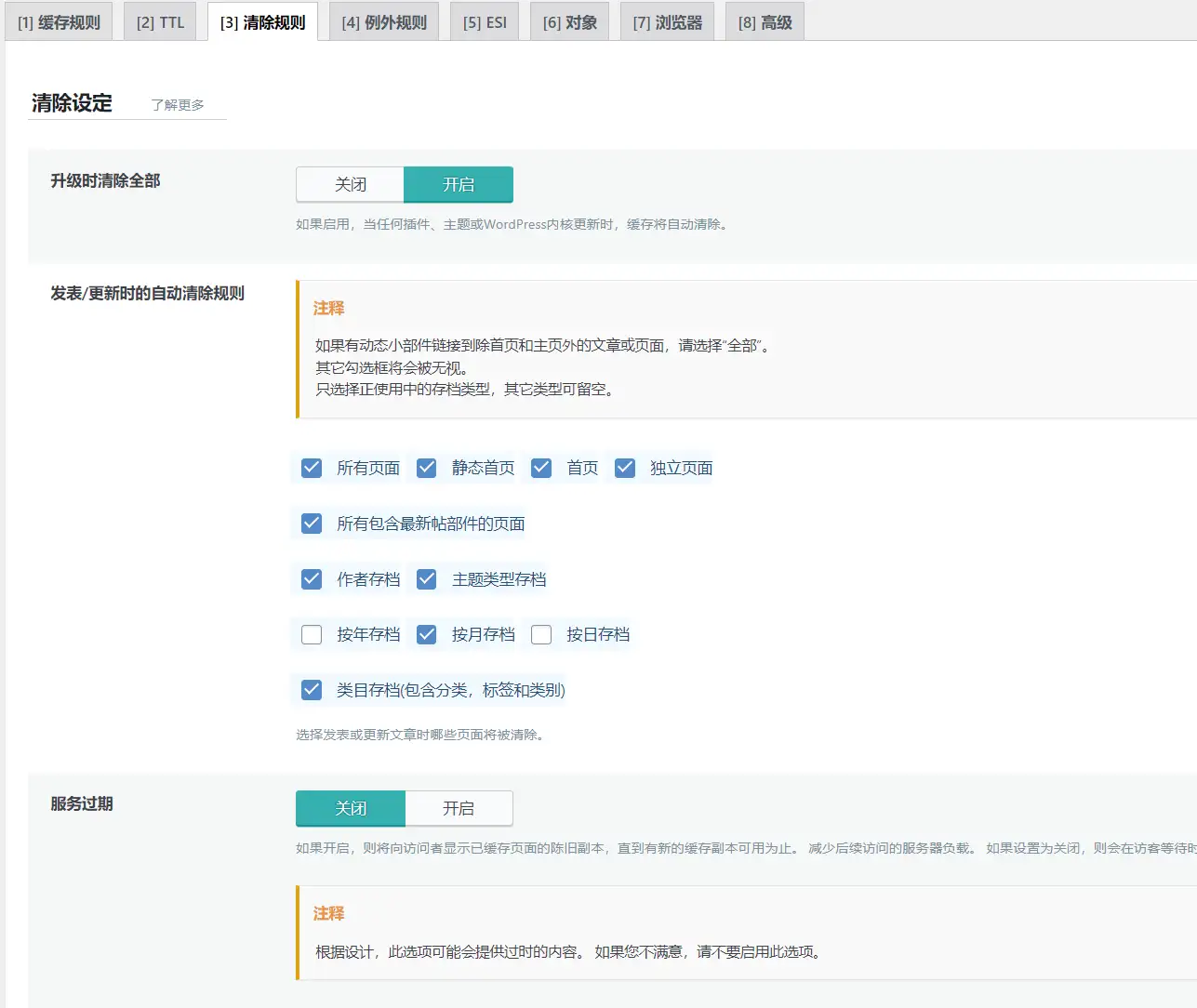Go to the 浏览器 tab
1197x1008 pixels.
tap(667, 22)
